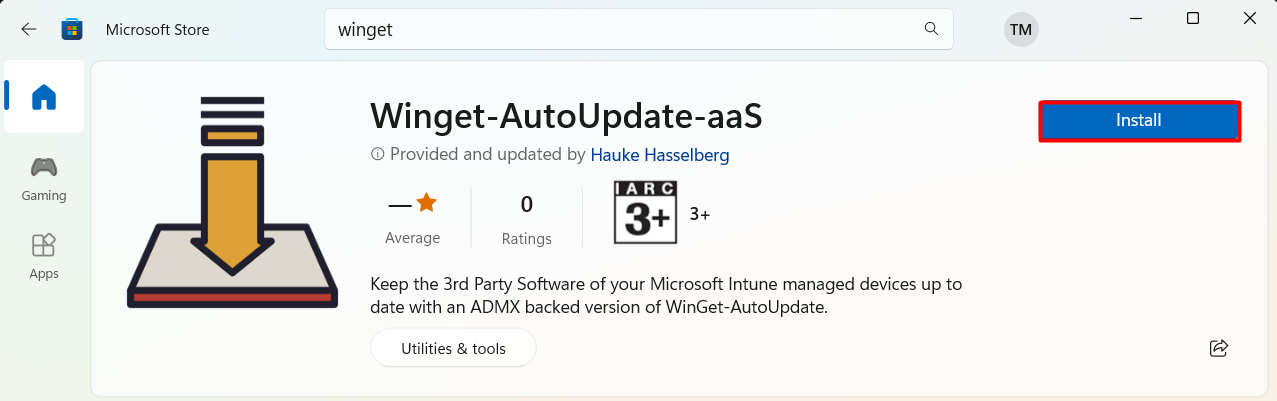Open the TM profile avatar
Screen dimensions: 1277x401
tap(1020, 30)
